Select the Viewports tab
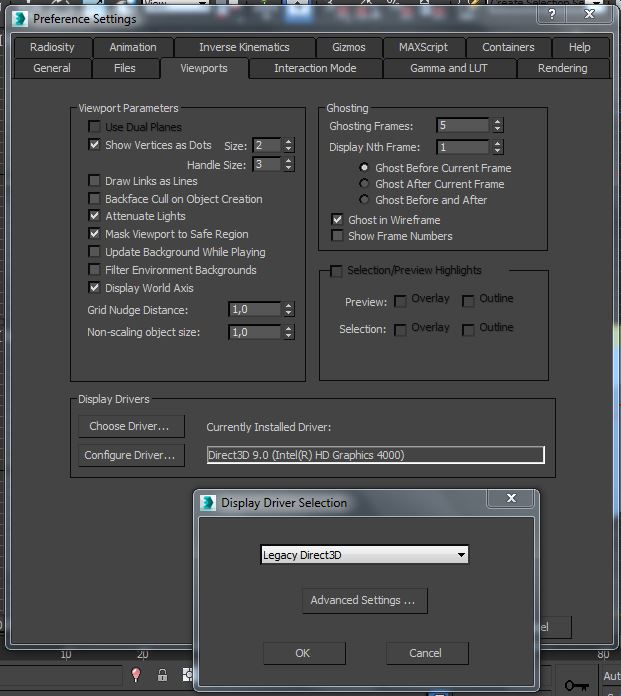The width and height of the screenshot is (621, 696). (204, 68)
